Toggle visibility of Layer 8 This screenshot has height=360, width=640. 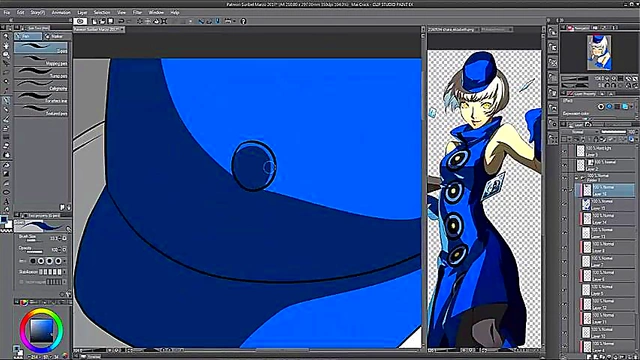564,247
